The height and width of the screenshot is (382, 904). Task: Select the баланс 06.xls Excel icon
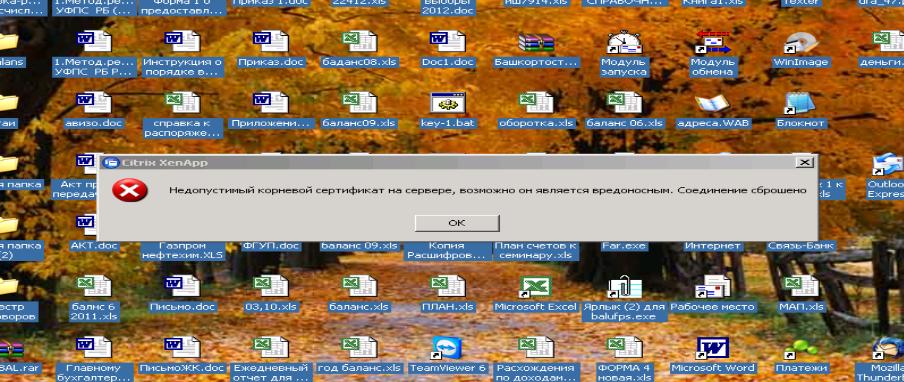coord(624,103)
